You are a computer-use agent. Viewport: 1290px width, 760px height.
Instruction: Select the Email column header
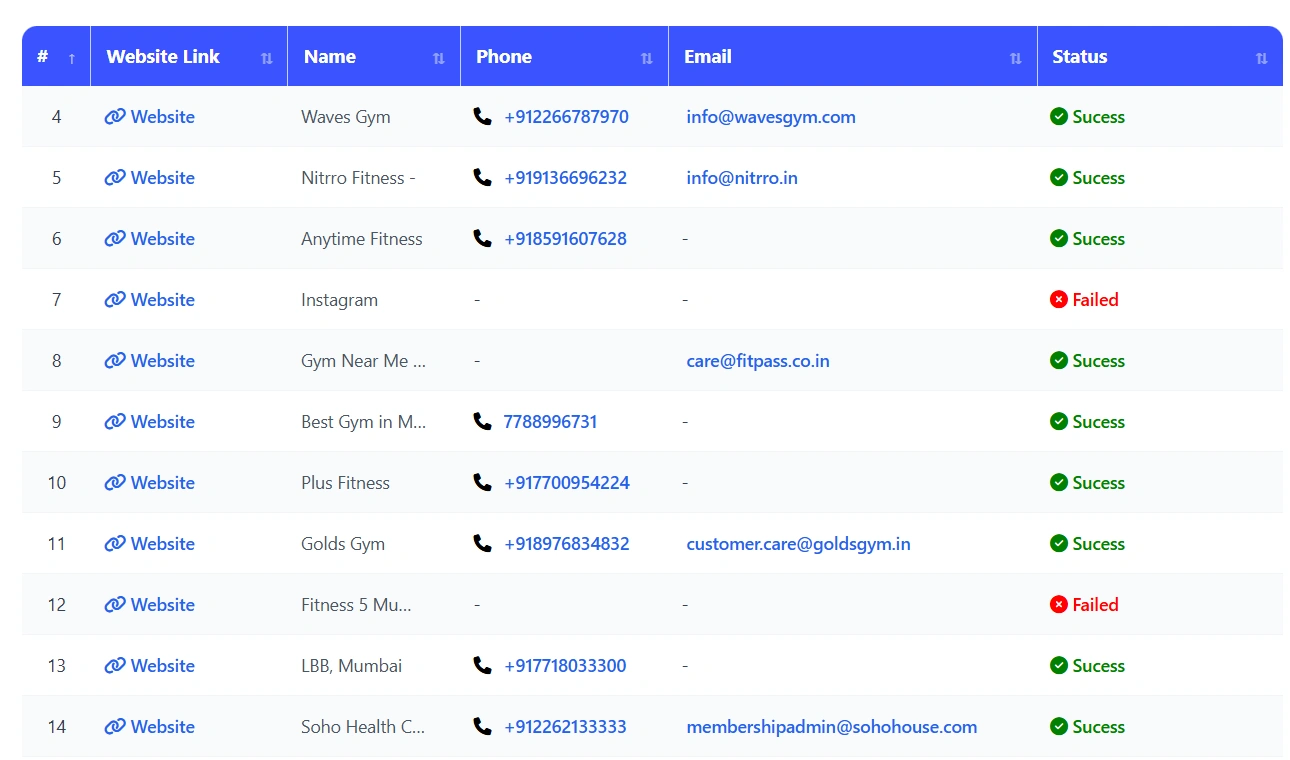click(x=707, y=57)
